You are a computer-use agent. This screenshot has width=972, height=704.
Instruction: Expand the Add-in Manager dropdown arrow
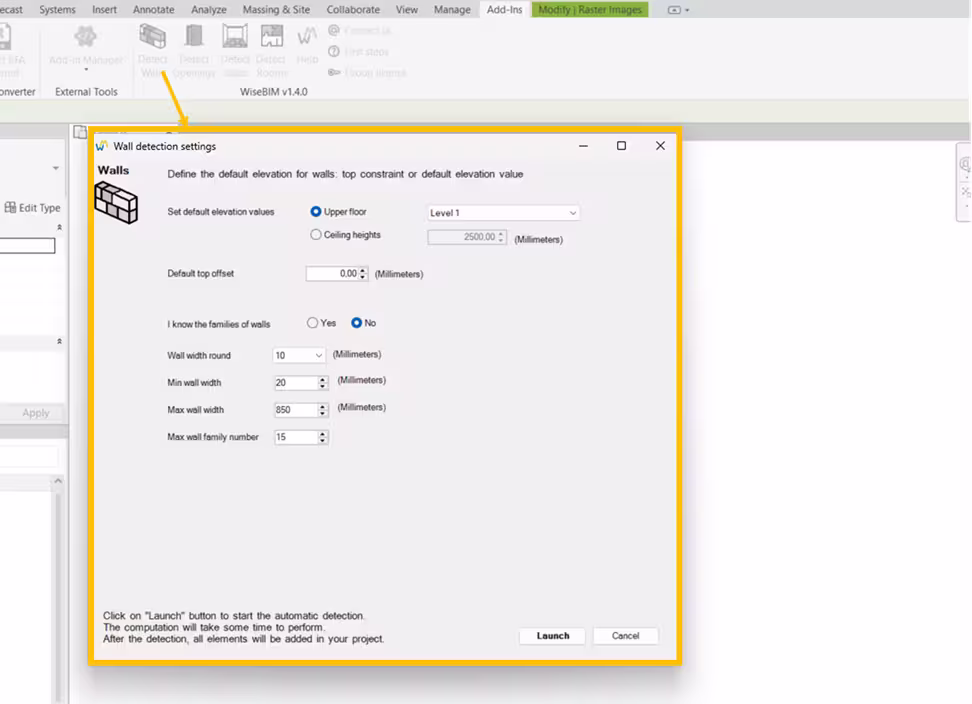(85, 68)
